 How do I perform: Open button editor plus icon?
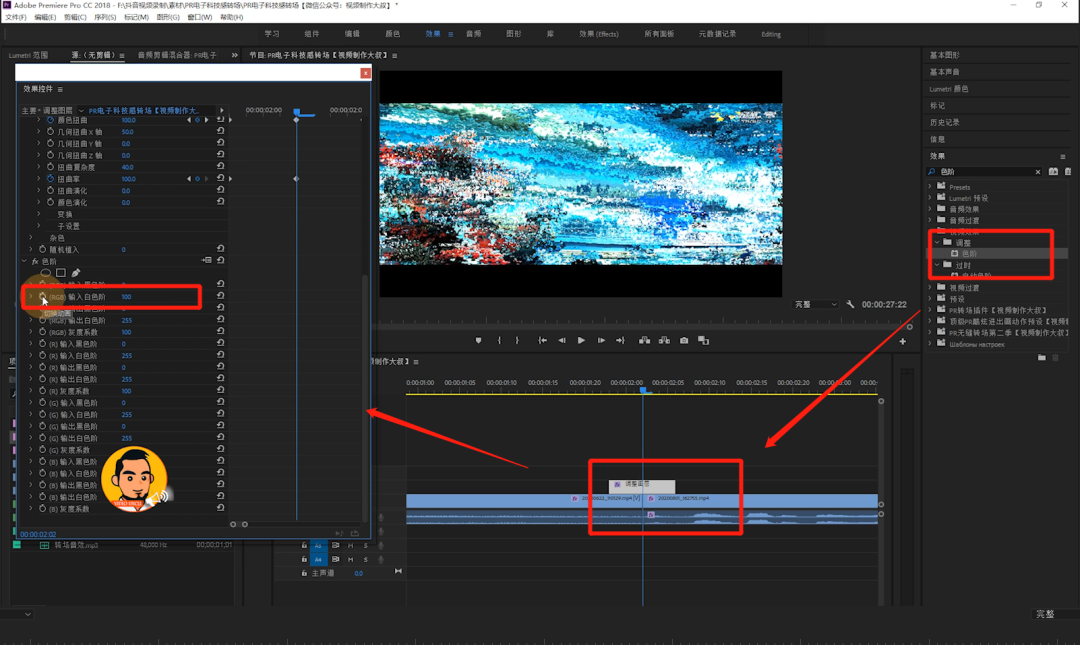coord(902,341)
